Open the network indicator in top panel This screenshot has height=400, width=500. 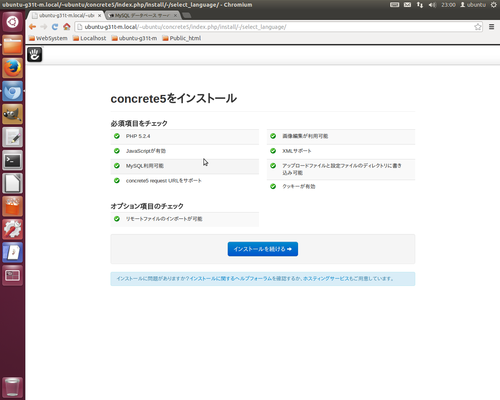click(420, 5)
